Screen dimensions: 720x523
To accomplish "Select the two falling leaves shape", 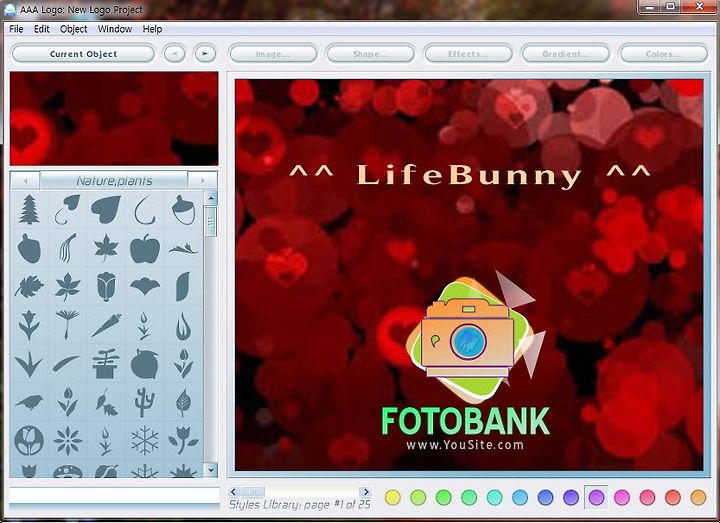I will click(x=106, y=402).
